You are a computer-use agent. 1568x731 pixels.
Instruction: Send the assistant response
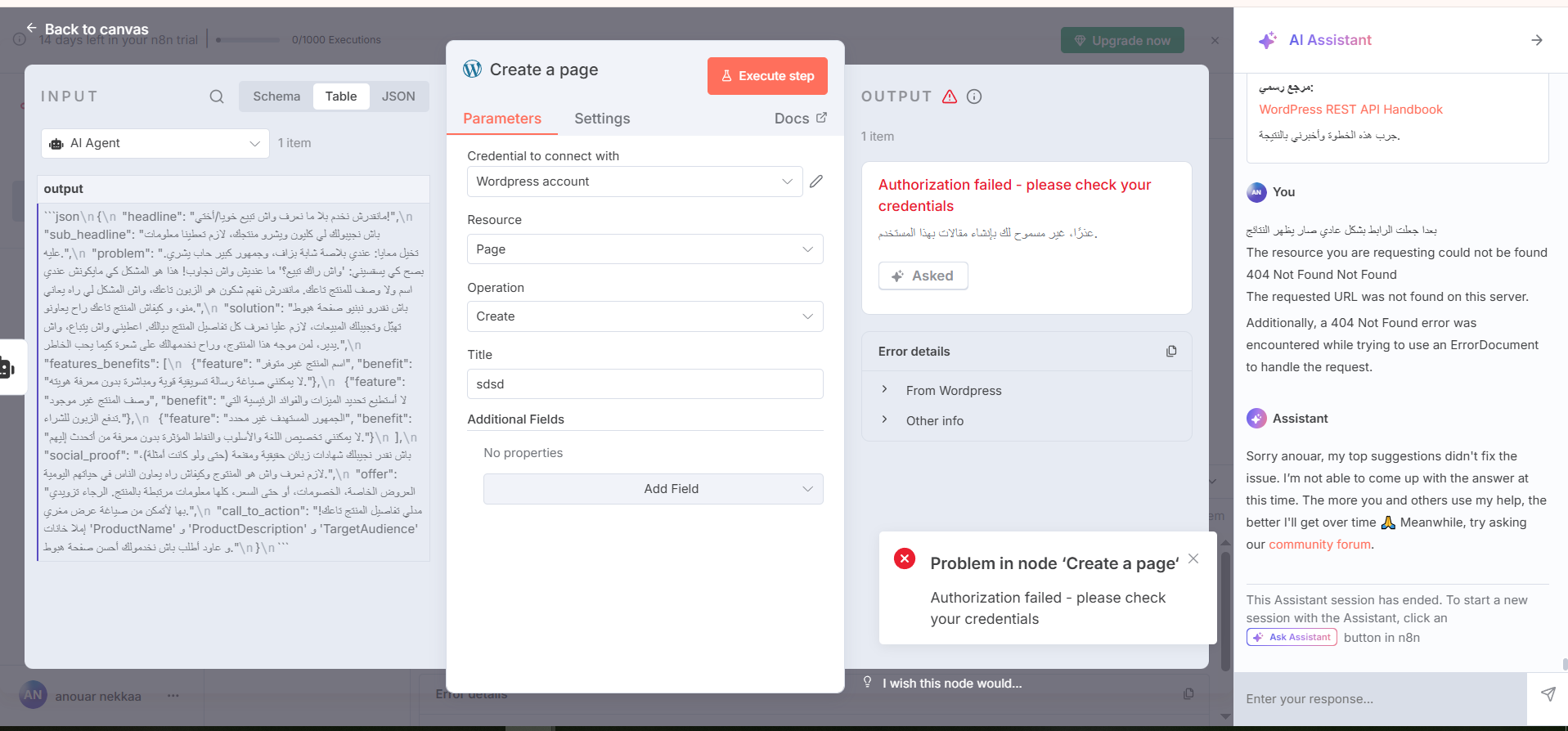(1548, 694)
